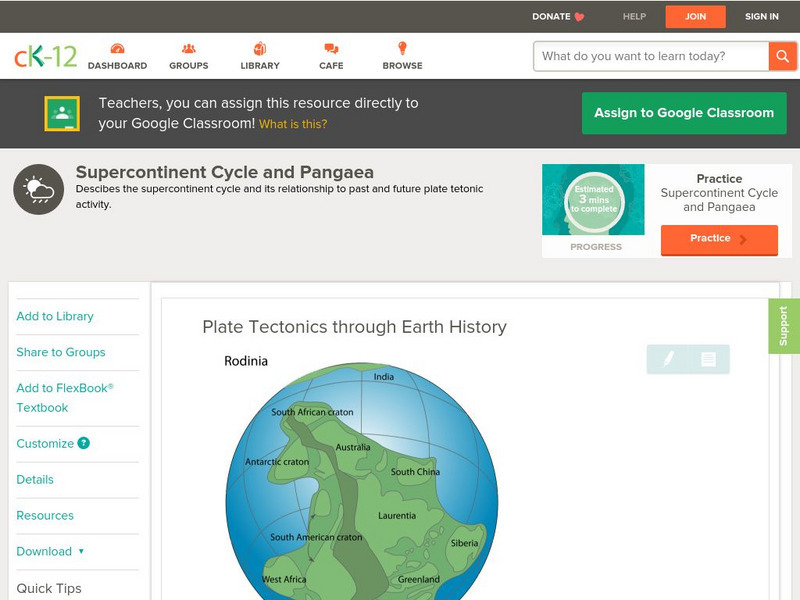
Task: Click the arrow on Practice button
Action: (743, 239)
